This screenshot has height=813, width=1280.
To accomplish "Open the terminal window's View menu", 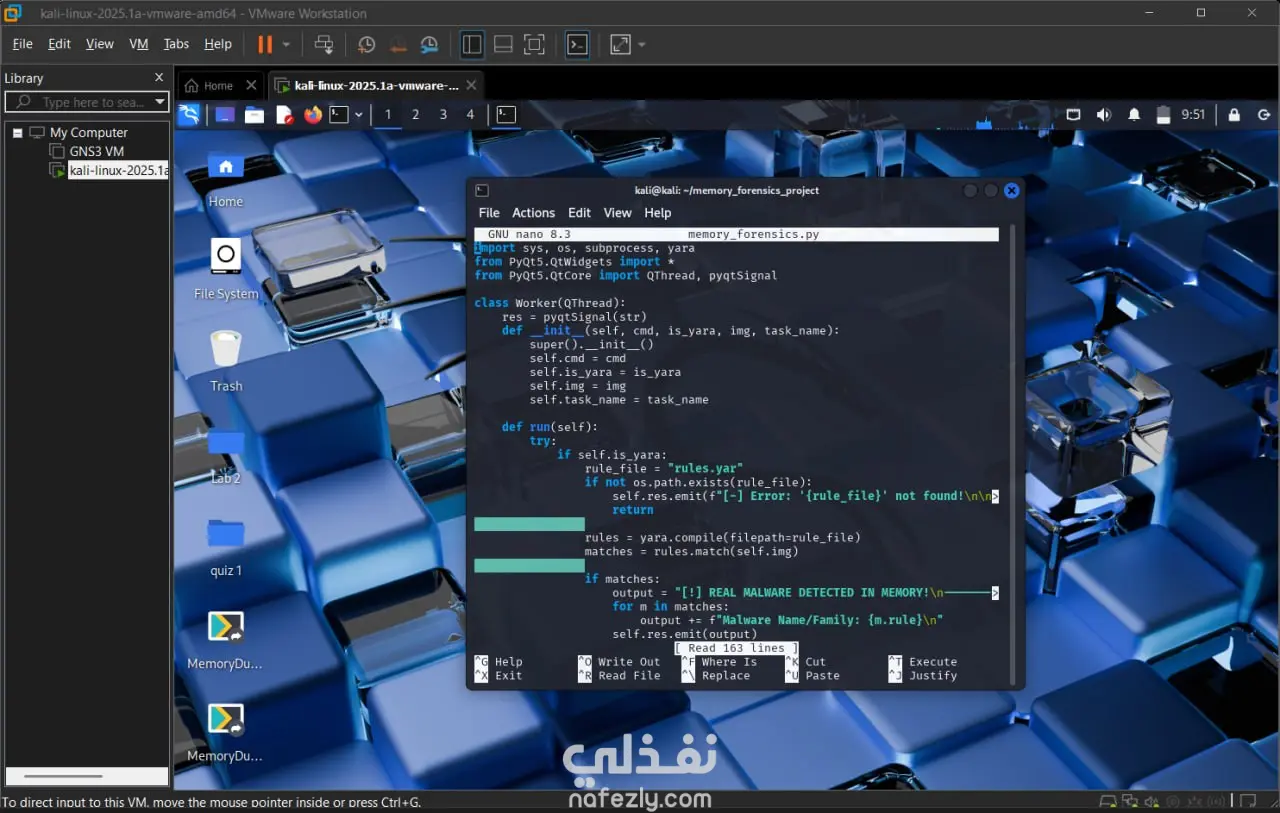I will point(617,213).
